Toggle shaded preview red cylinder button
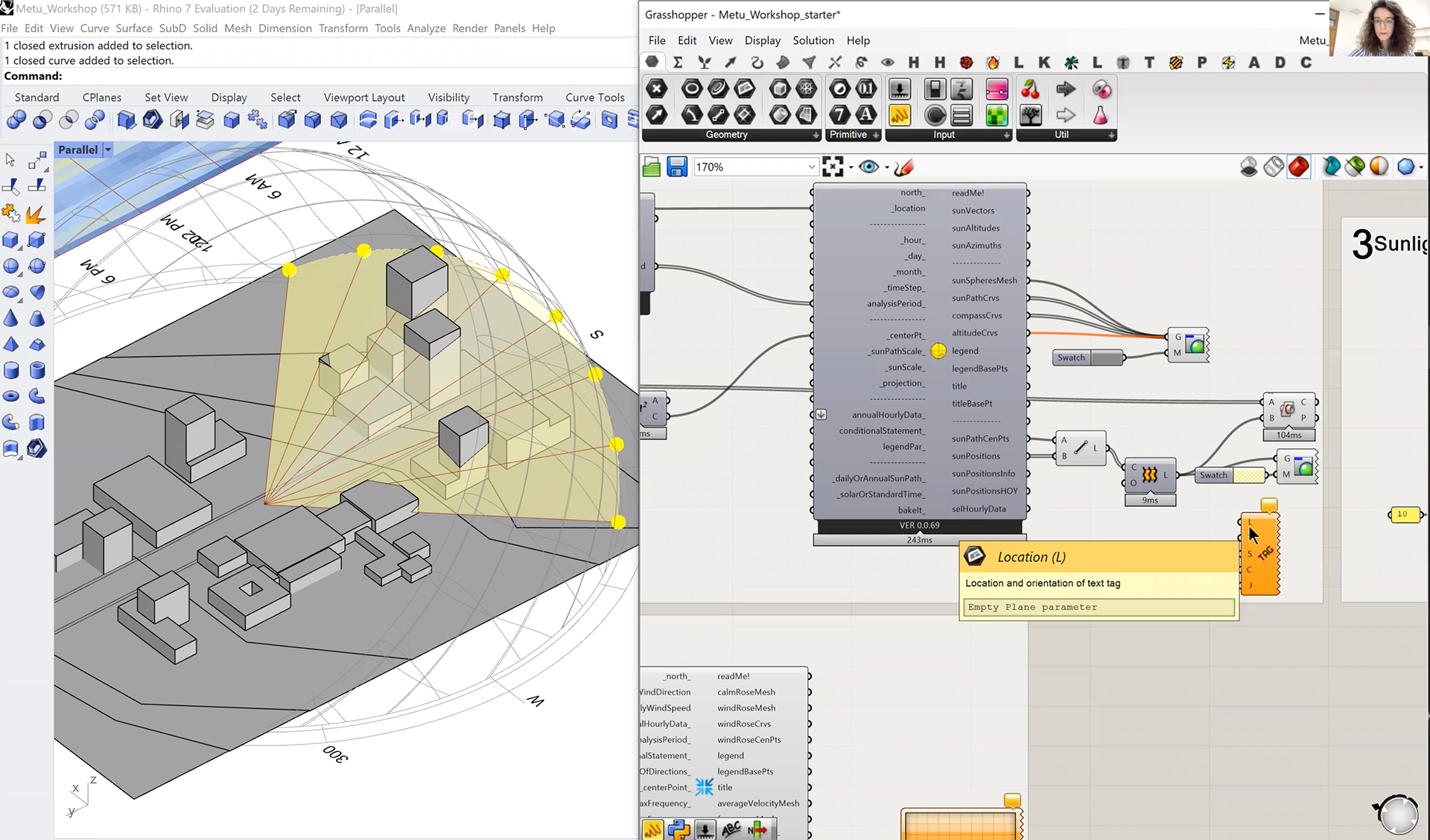The height and width of the screenshot is (840, 1430). click(1298, 167)
